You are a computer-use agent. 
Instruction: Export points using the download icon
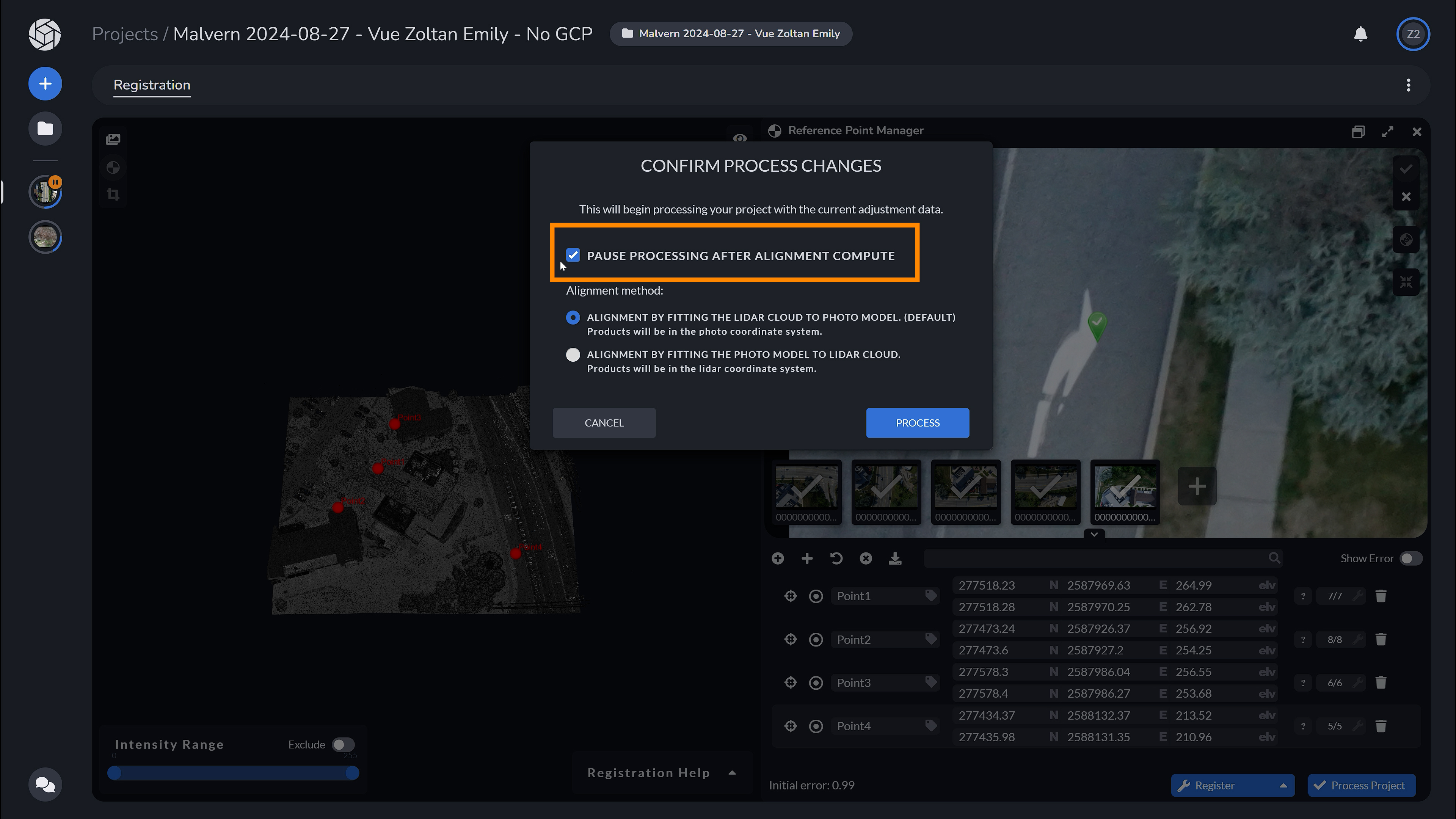tap(895, 559)
